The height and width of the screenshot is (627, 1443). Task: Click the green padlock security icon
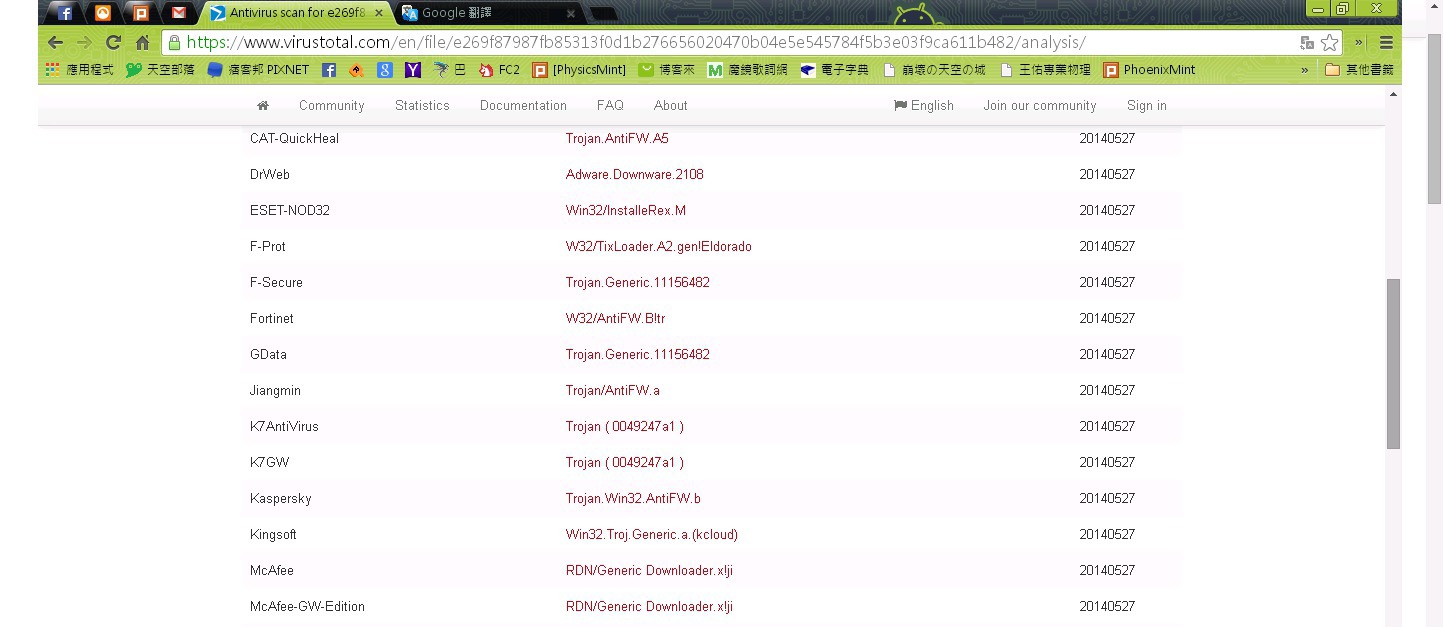(x=174, y=43)
